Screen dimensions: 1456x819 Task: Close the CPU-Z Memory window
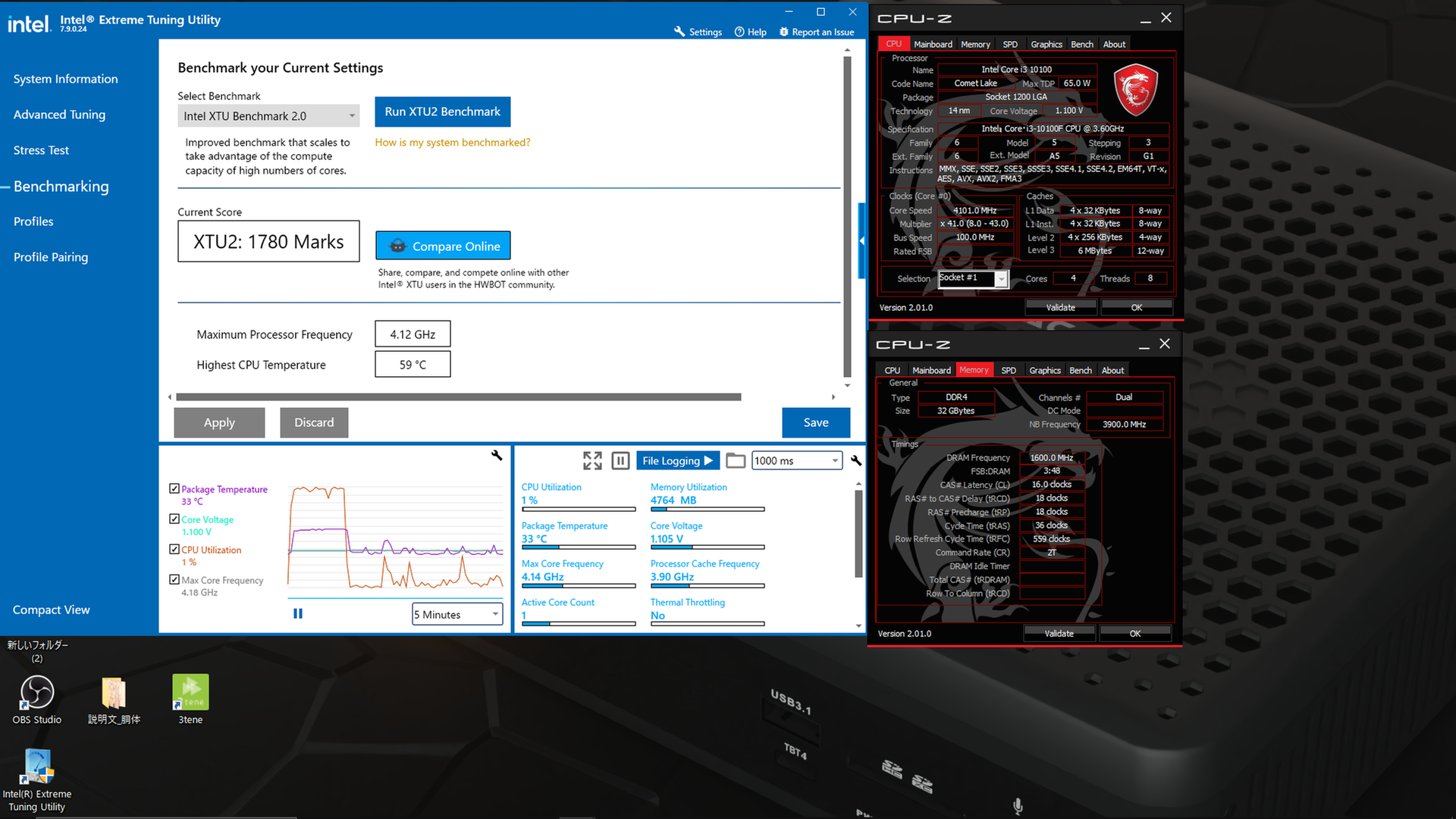pyautogui.click(x=1165, y=344)
